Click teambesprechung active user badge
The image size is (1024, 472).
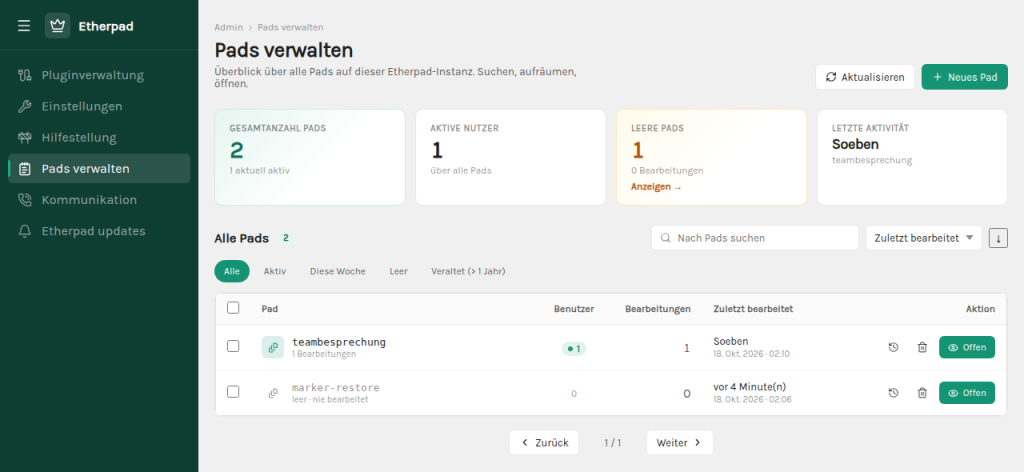(x=574, y=349)
